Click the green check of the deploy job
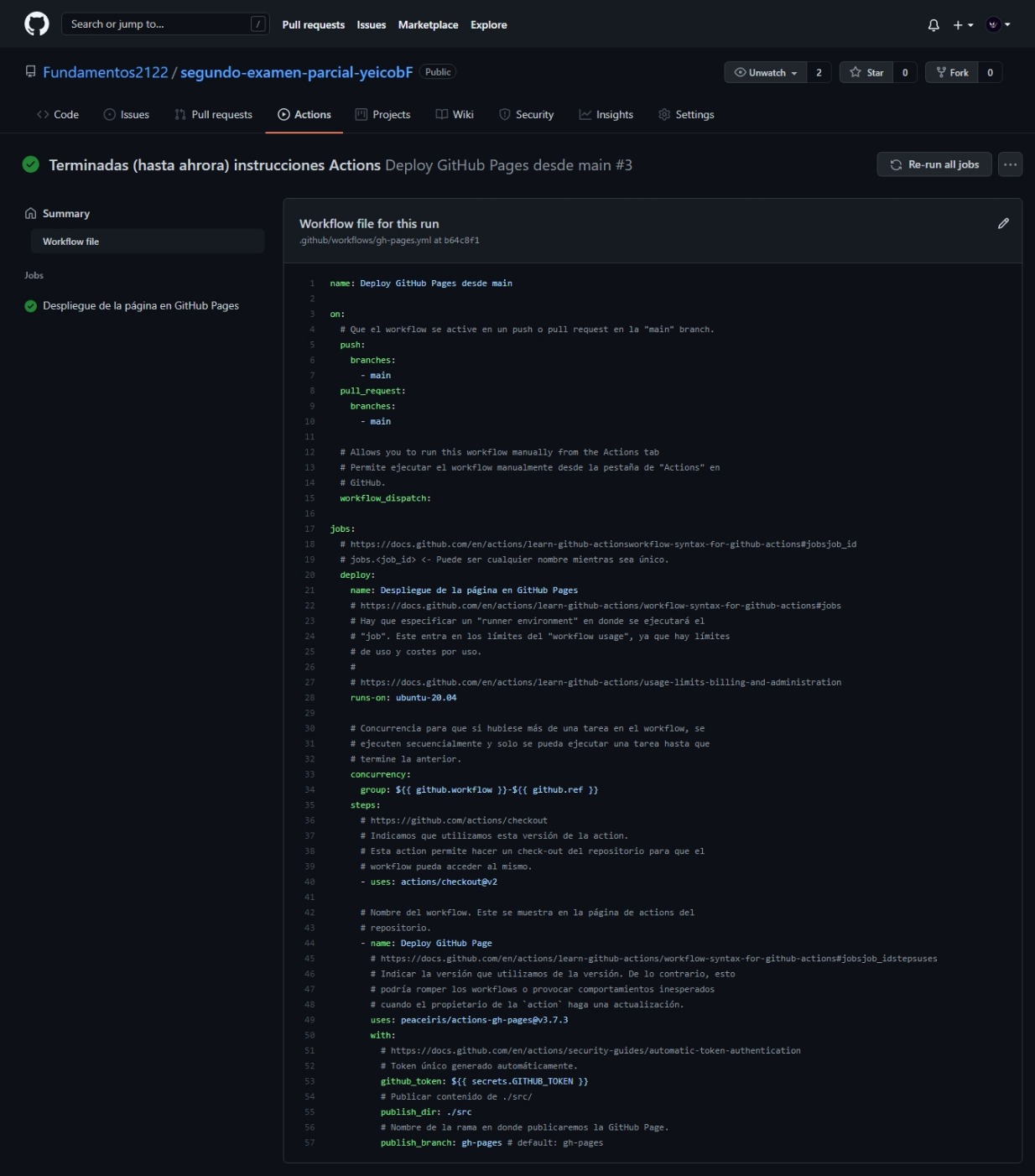Screen dimensions: 1035x1176 31,306
